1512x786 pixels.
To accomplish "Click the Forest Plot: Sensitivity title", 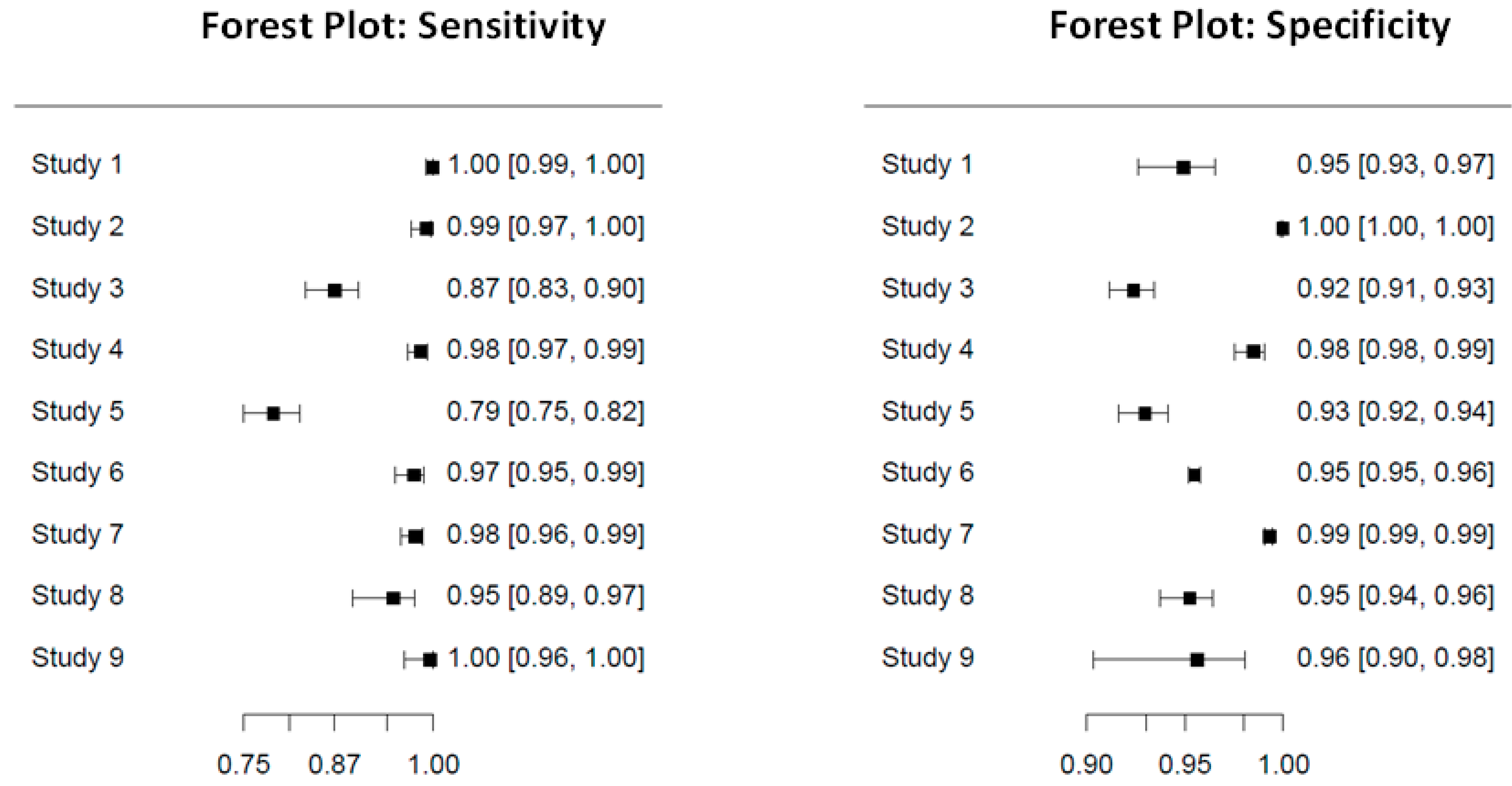I will click(x=403, y=27).
